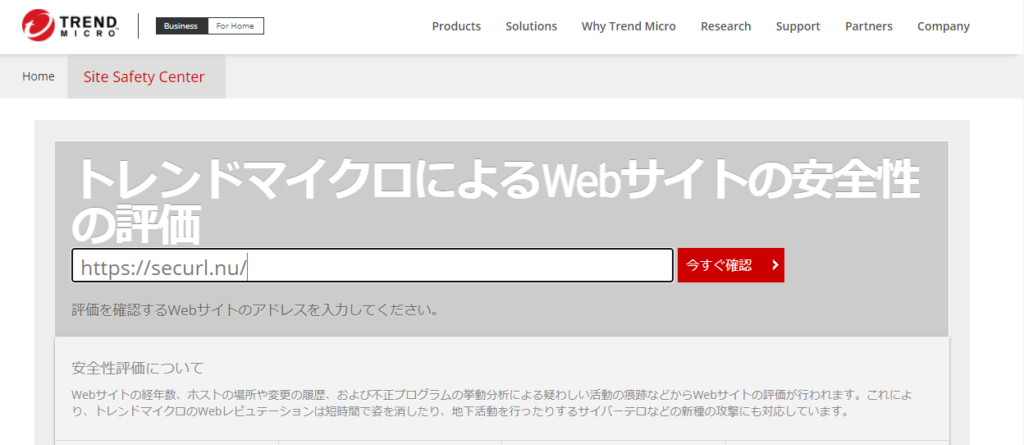The image size is (1024, 445).
Task: Click the 安全性評価について heading
Action: click(x=138, y=368)
